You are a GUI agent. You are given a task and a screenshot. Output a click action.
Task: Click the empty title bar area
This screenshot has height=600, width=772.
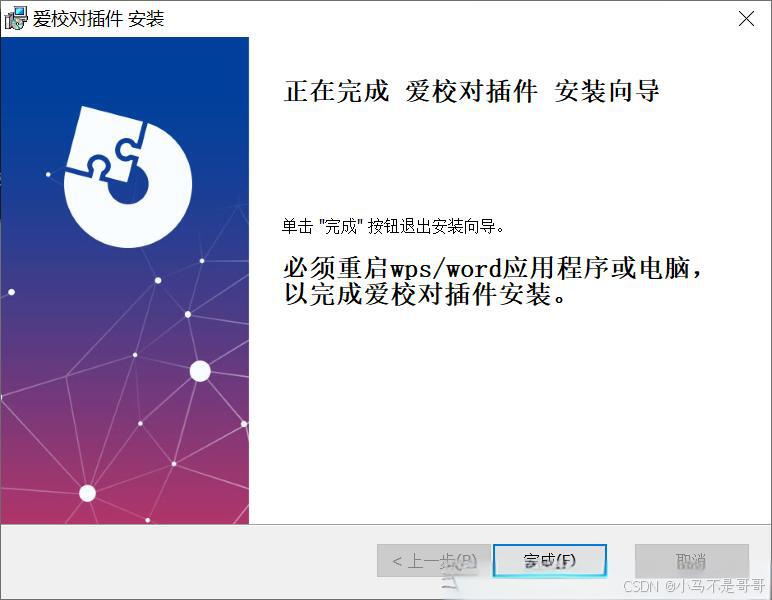point(443,19)
